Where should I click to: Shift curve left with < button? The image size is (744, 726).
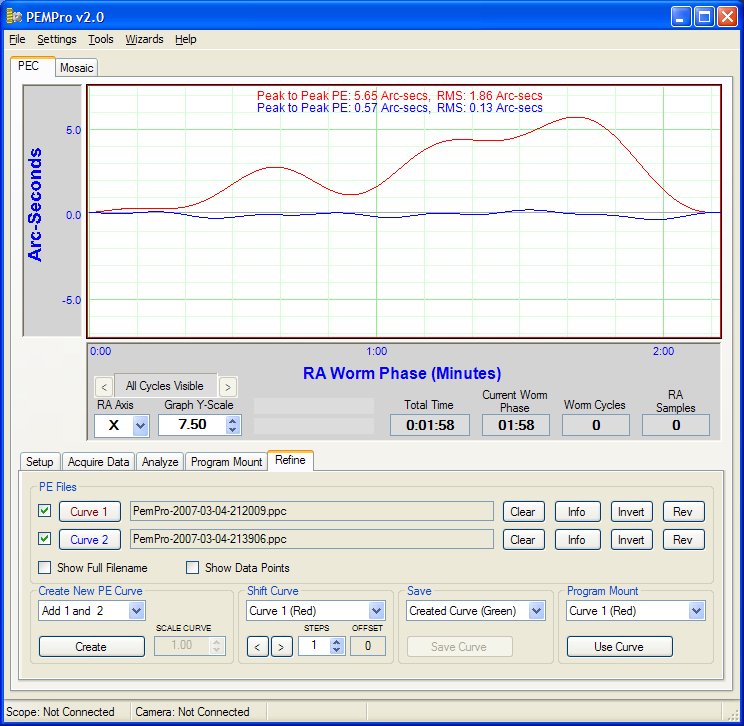tap(258, 647)
